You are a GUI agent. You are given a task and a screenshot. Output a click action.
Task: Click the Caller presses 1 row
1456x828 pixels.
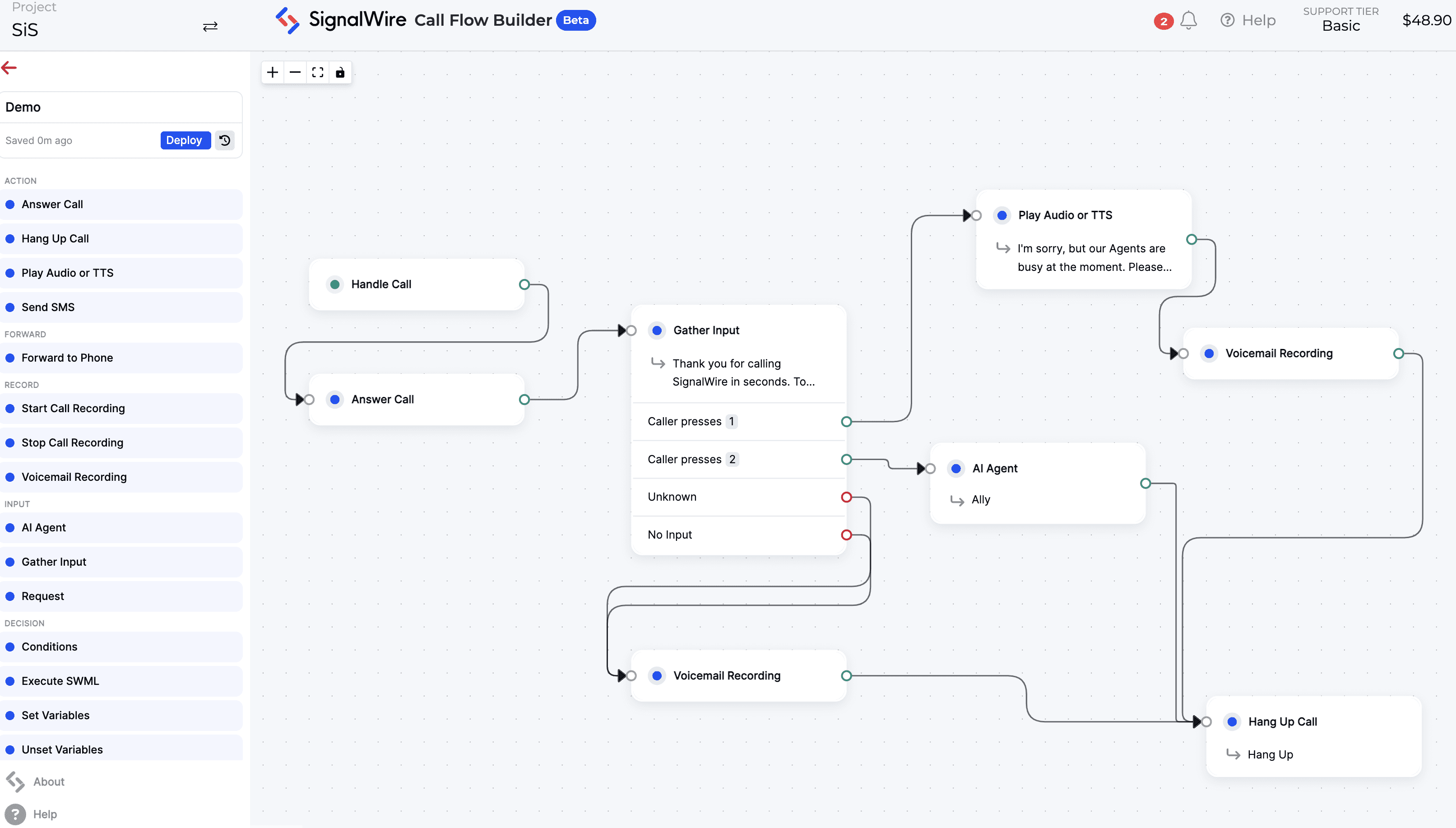pyautogui.click(x=738, y=421)
